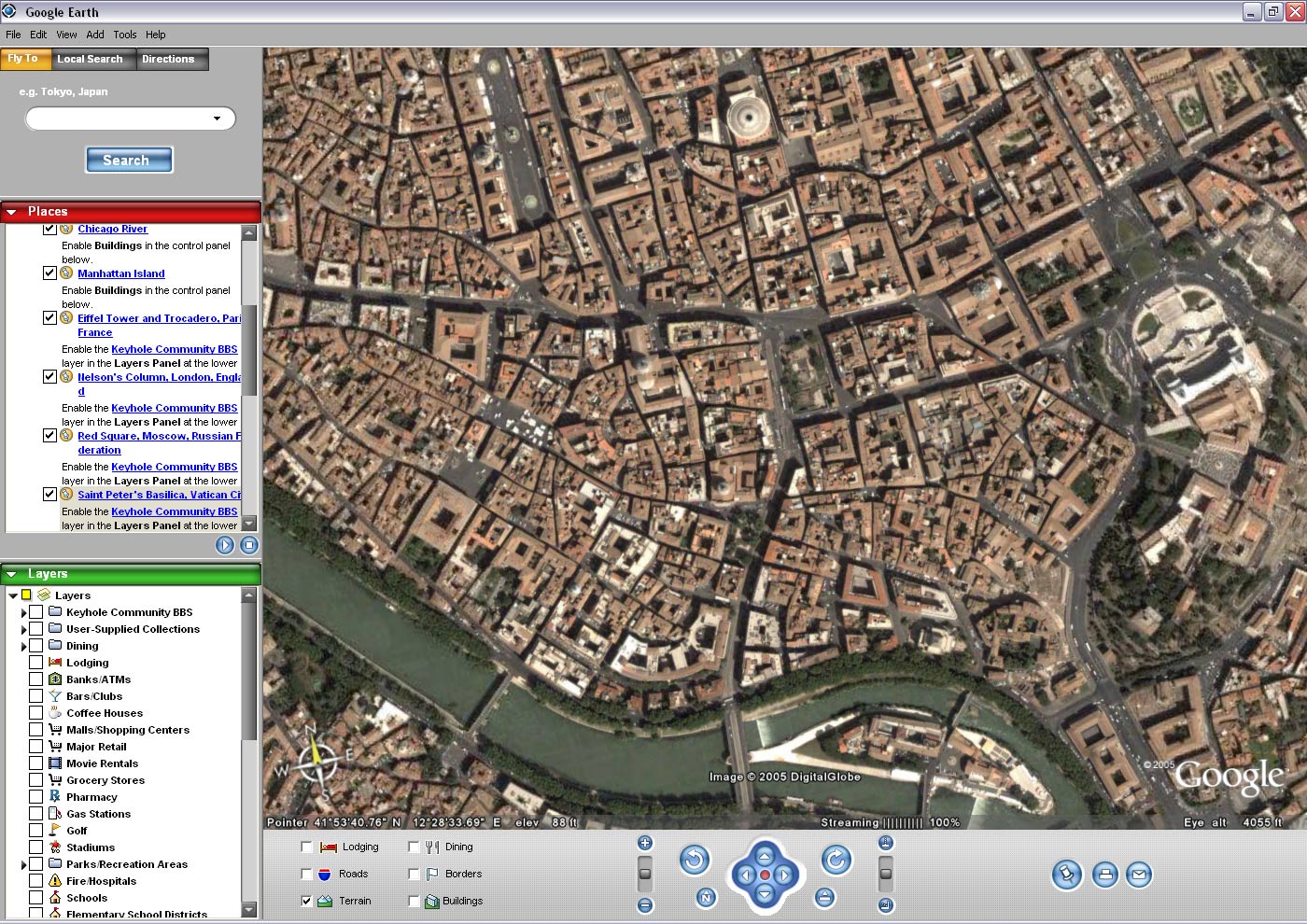Expand the Dining layer folder
The height and width of the screenshot is (924, 1307).
(23, 647)
